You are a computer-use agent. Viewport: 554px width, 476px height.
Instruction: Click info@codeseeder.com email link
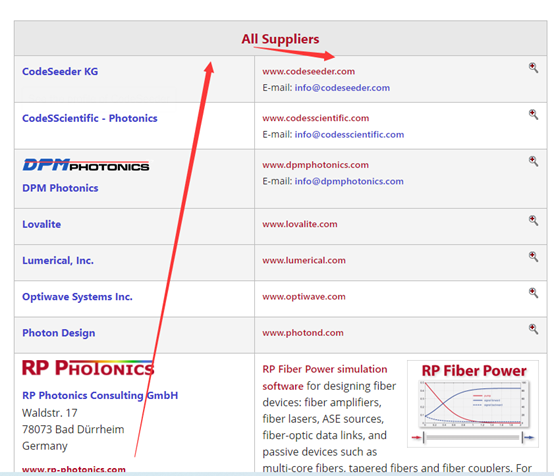pos(342,88)
